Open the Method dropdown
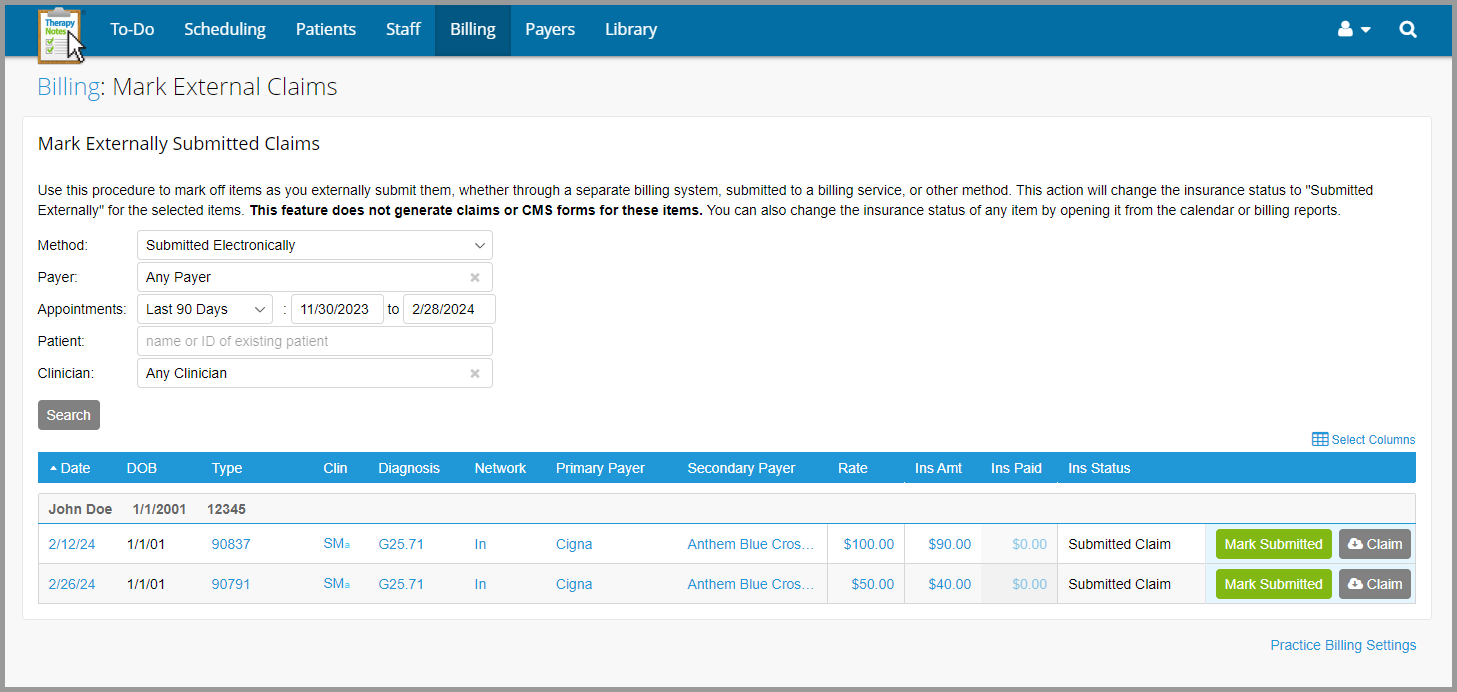This screenshot has width=1457, height=692. click(x=313, y=244)
